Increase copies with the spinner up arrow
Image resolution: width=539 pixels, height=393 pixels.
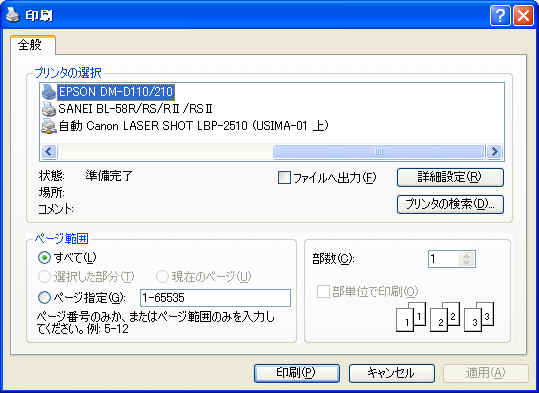[467, 255]
